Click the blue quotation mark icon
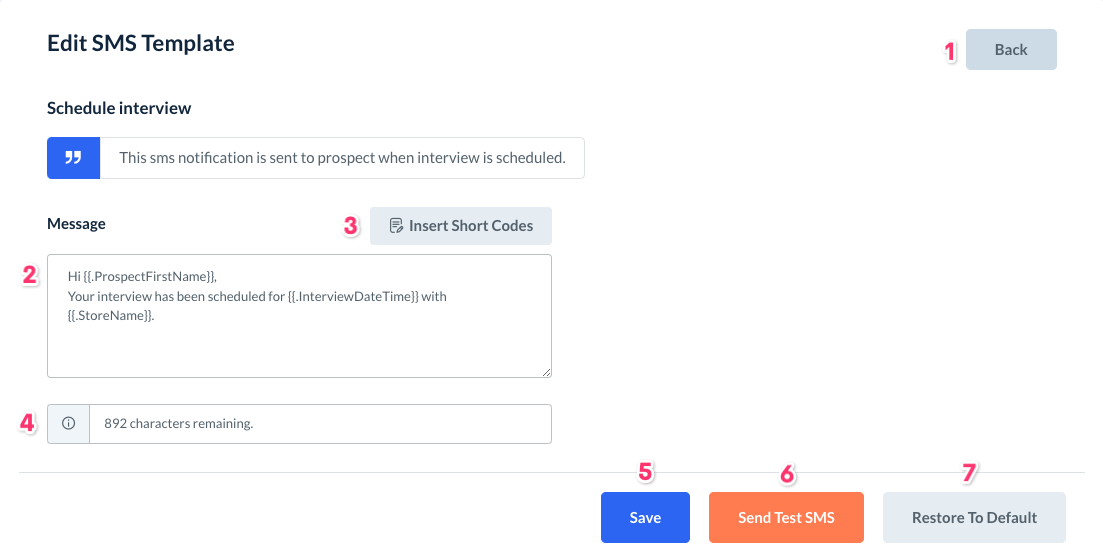This screenshot has width=1103, height=559. (73, 158)
